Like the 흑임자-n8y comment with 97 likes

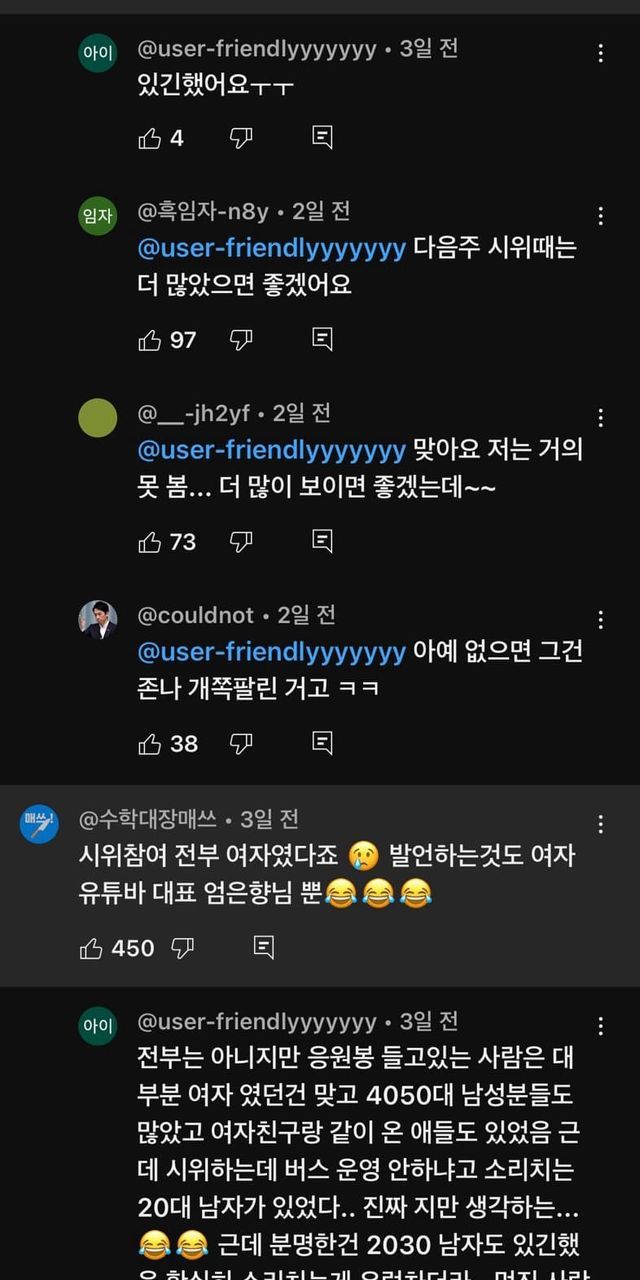[x=150, y=340]
